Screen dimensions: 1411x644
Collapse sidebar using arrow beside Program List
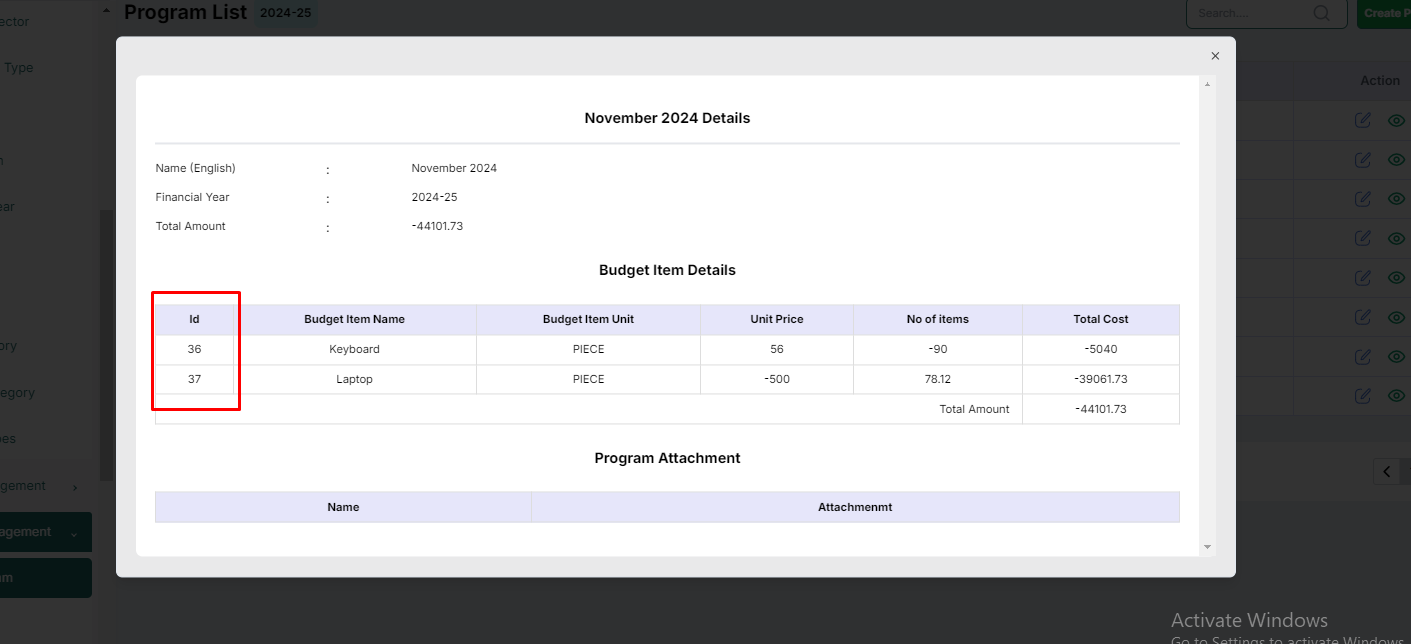107,11
